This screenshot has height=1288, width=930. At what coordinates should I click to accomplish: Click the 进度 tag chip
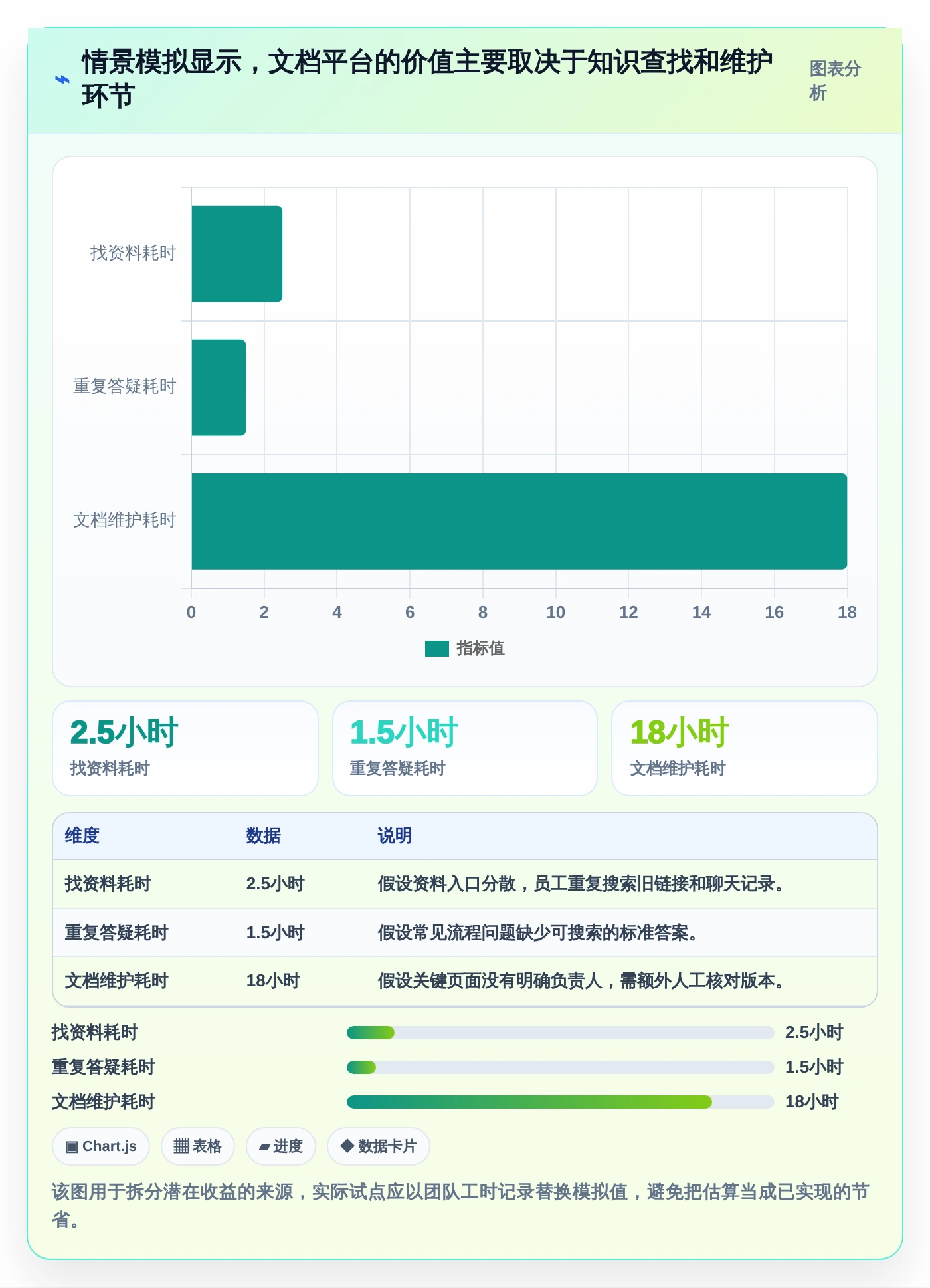coord(281,1146)
